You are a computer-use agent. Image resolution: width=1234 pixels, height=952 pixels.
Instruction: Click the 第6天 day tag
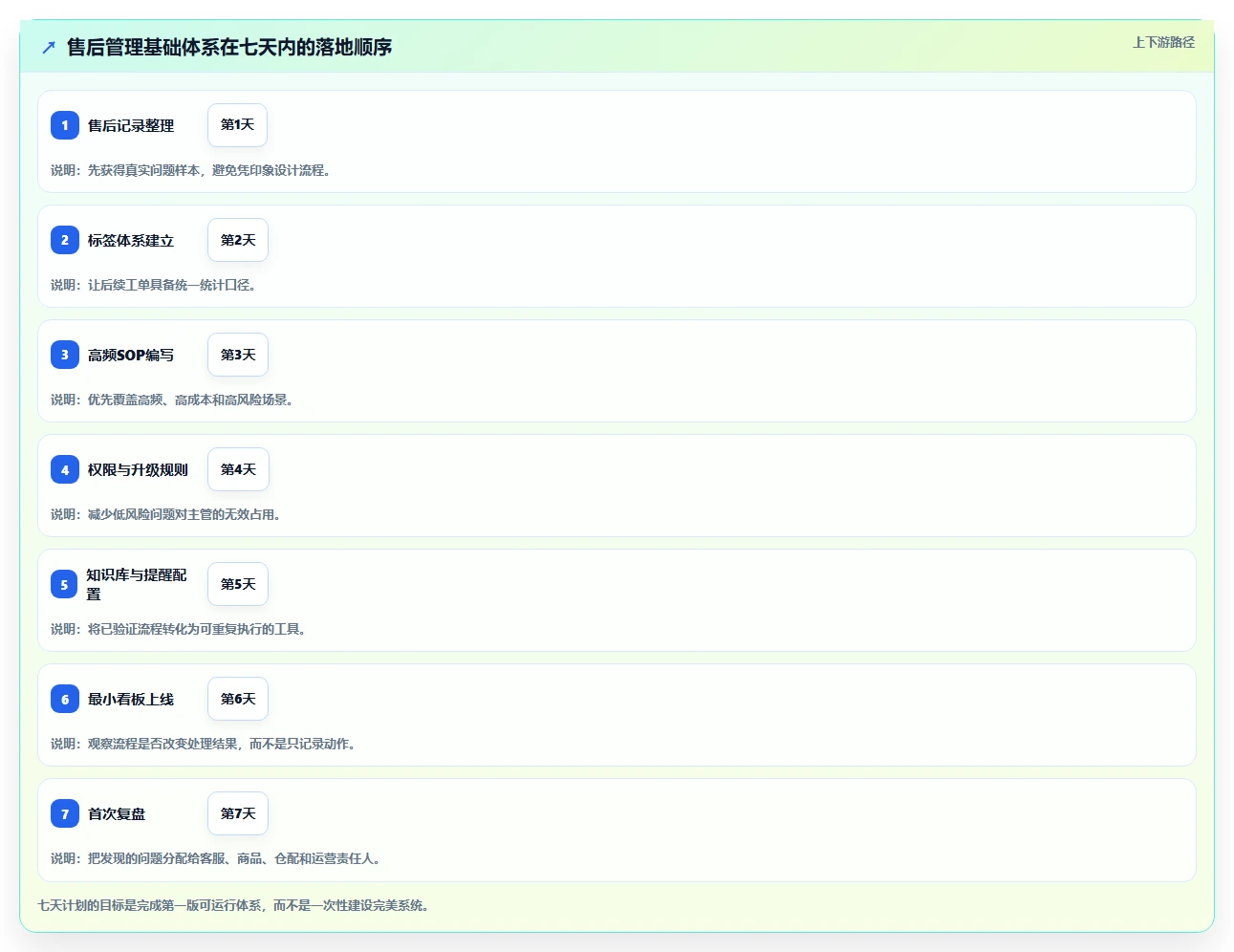[238, 699]
